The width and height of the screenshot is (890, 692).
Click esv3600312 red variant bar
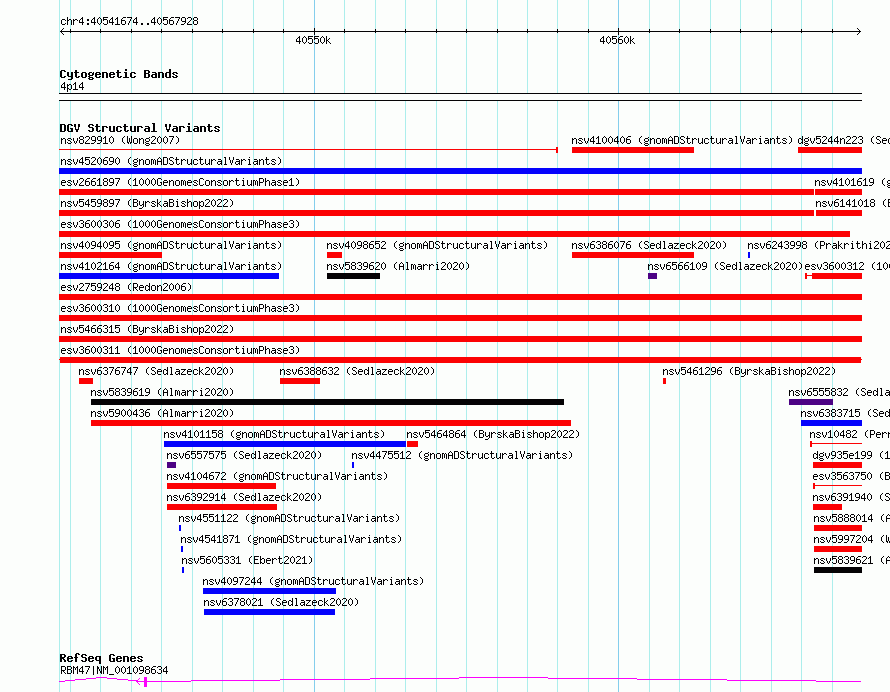point(834,276)
